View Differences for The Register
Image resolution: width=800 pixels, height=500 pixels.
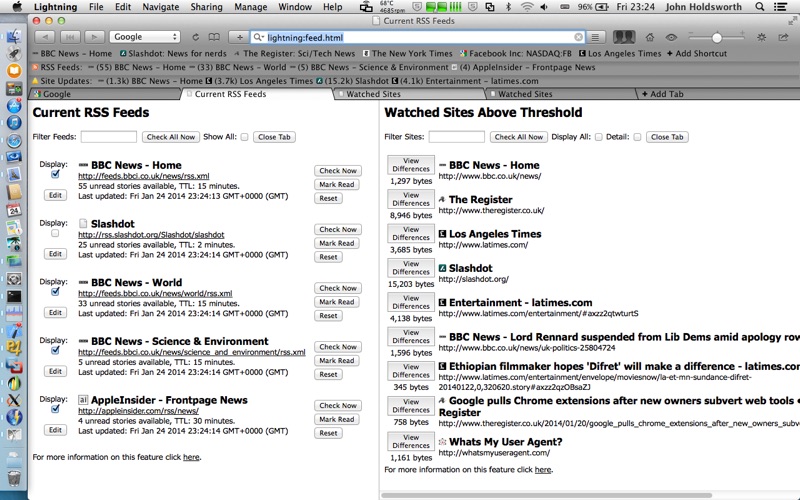pos(411,199)
